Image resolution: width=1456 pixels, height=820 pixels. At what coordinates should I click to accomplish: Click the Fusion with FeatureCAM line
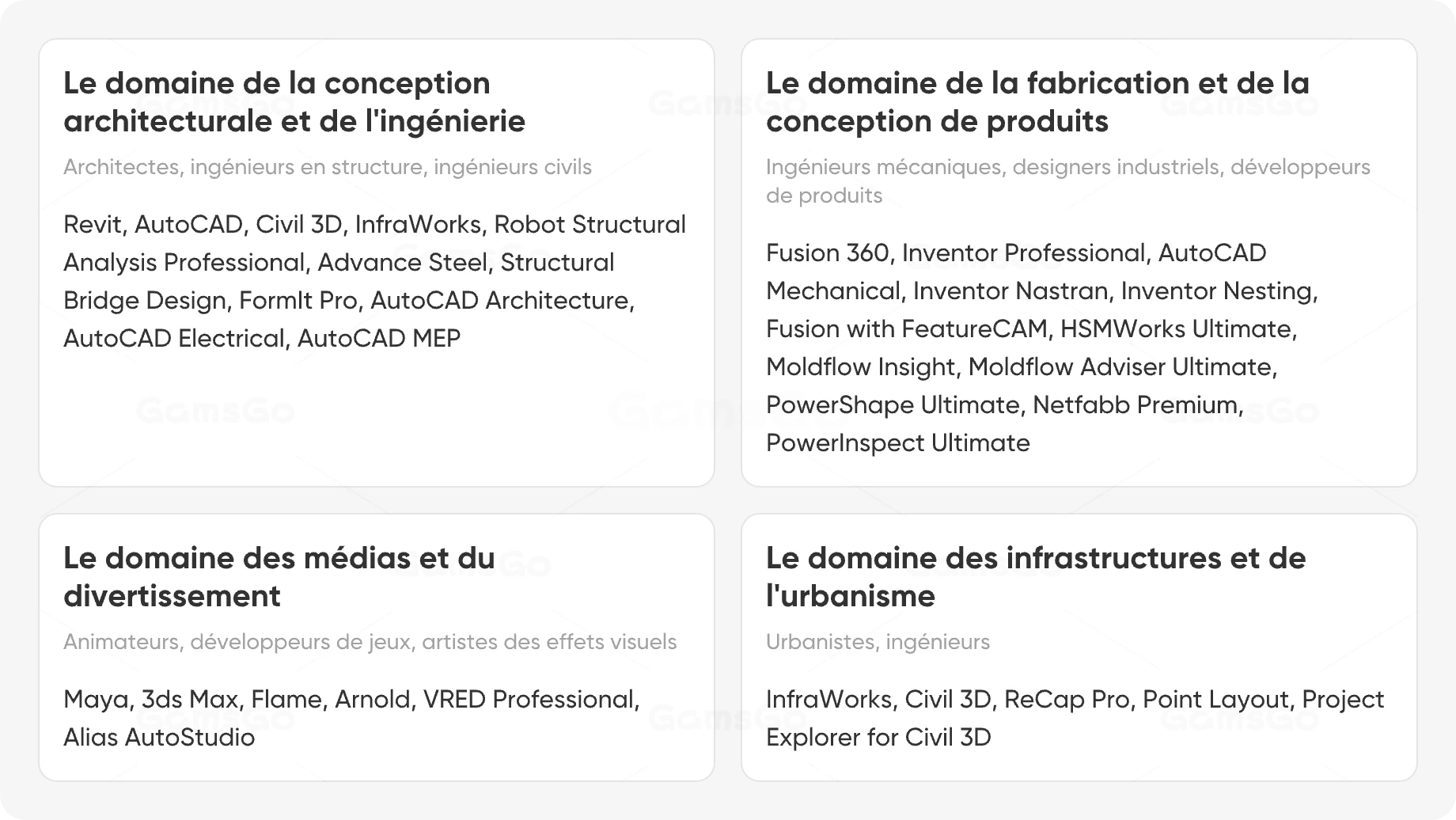(1032, 329)
